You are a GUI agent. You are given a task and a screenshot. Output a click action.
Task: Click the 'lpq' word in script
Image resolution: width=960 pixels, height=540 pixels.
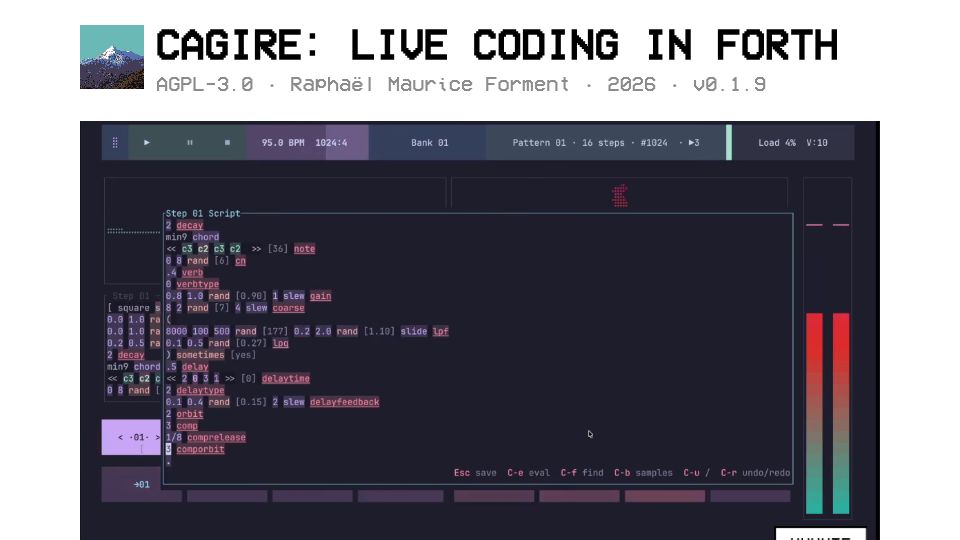click(x=280, y=343)
